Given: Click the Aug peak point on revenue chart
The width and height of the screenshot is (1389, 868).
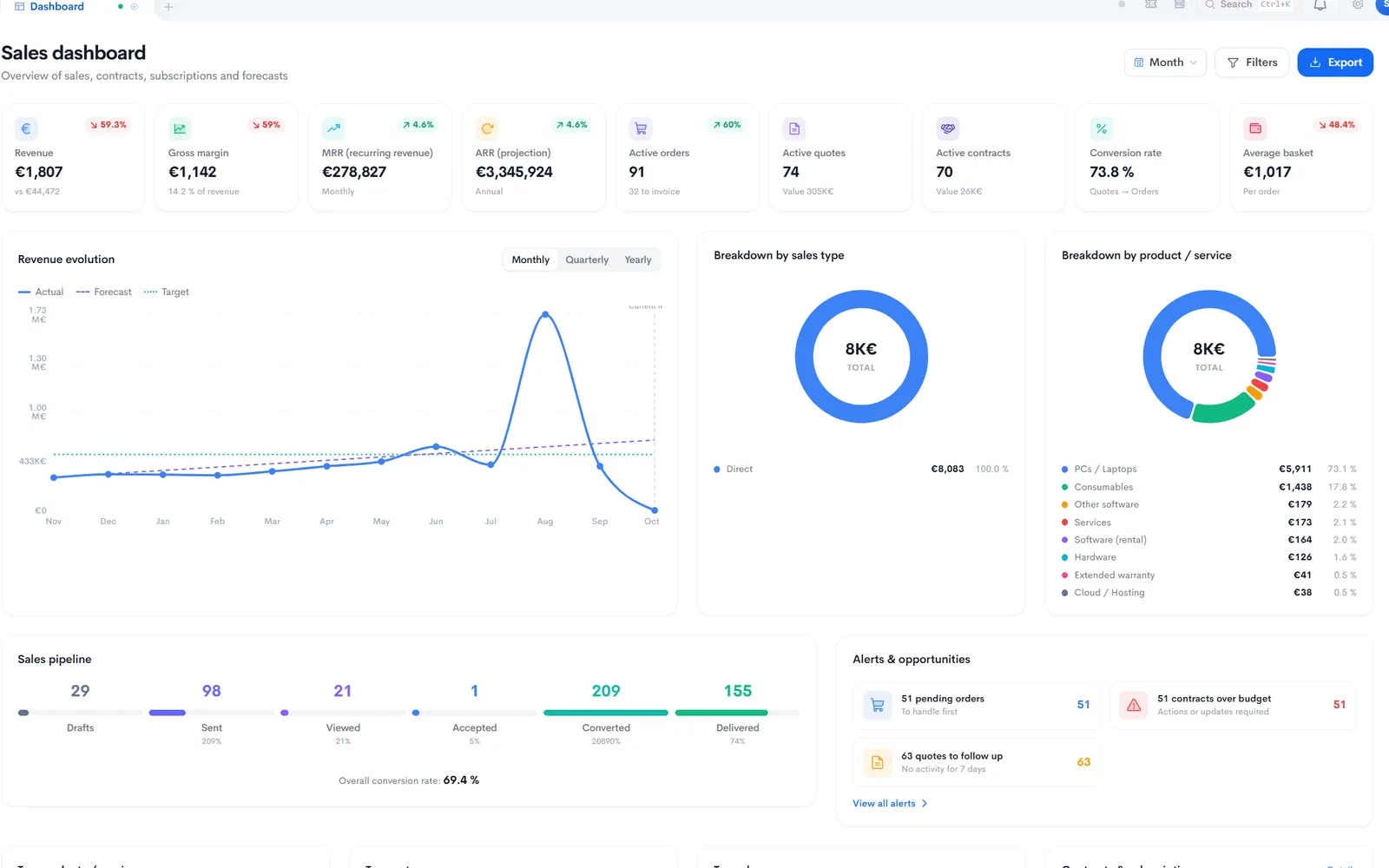Looking at the screenshot, I should click(x=545, y=314).
